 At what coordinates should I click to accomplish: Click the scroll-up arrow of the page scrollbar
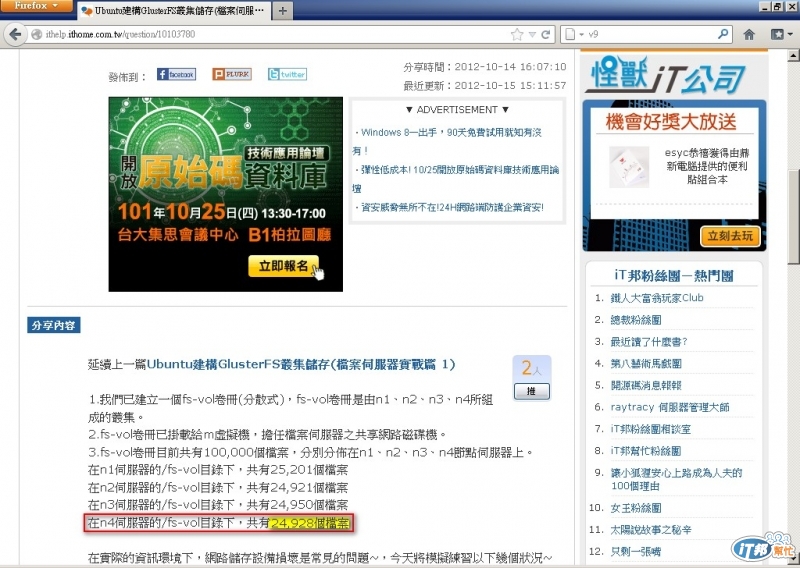[x=793, y=55]
